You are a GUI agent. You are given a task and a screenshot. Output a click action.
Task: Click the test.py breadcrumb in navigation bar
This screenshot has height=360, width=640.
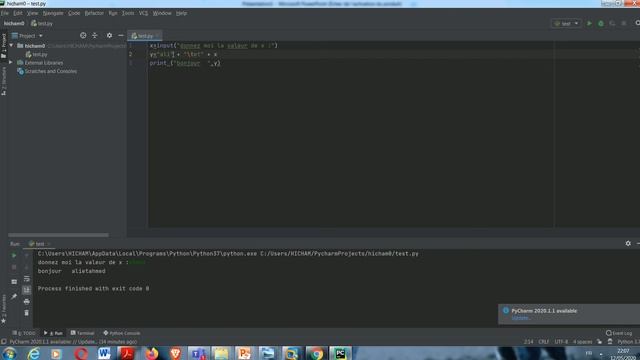point(42,24)
